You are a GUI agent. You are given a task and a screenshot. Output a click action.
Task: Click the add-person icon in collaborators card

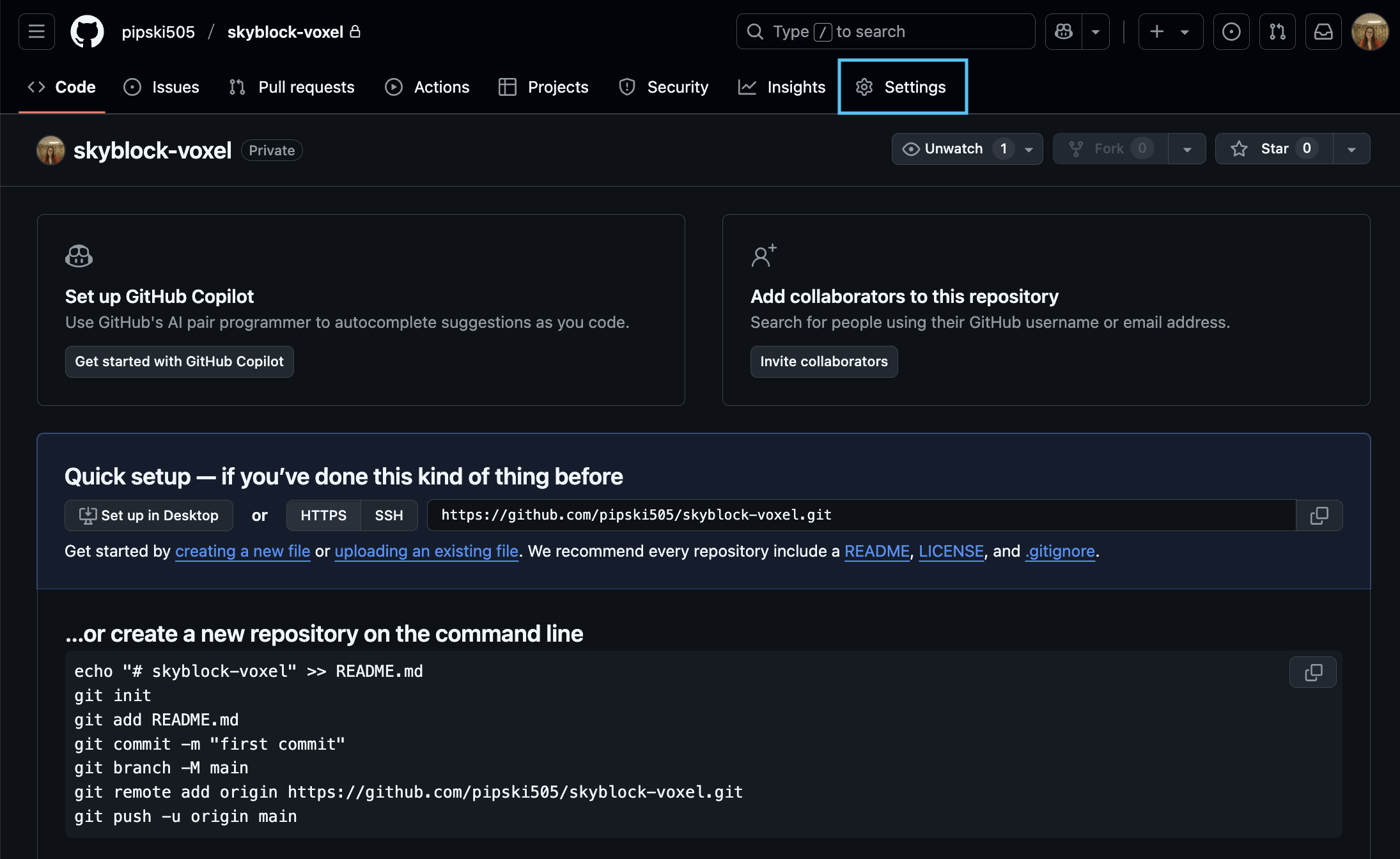764,256
